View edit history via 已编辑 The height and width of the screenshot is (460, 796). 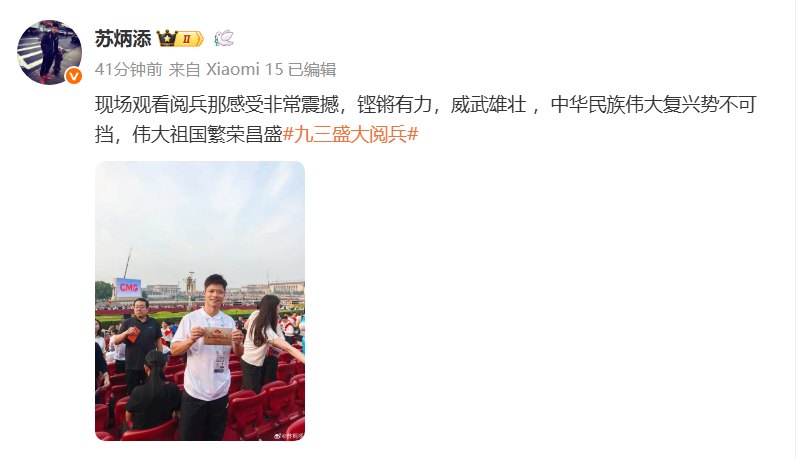tap(312, 70)
